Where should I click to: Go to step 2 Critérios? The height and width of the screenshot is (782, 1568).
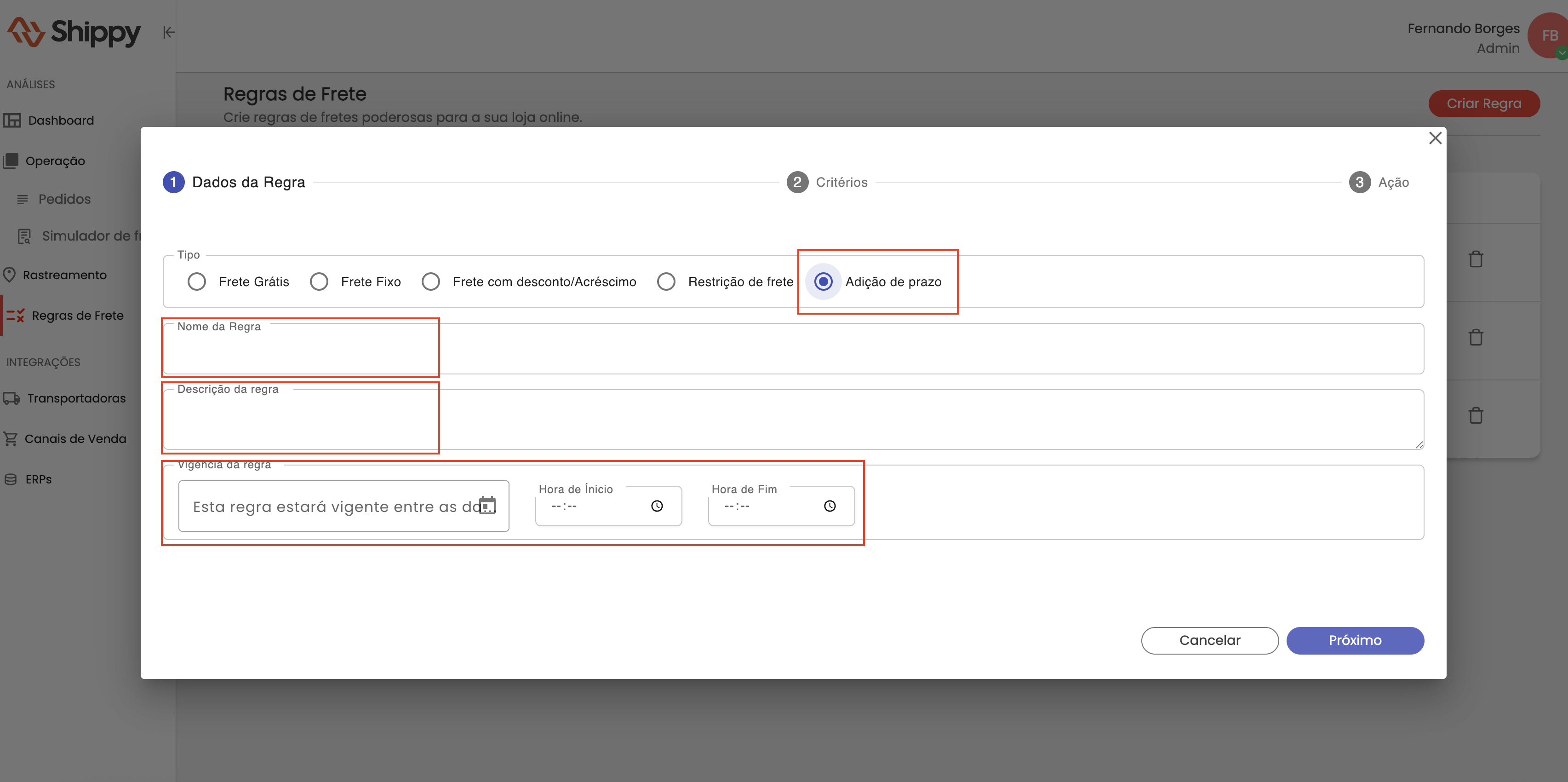pyautogui.click(x=827, y=182)
